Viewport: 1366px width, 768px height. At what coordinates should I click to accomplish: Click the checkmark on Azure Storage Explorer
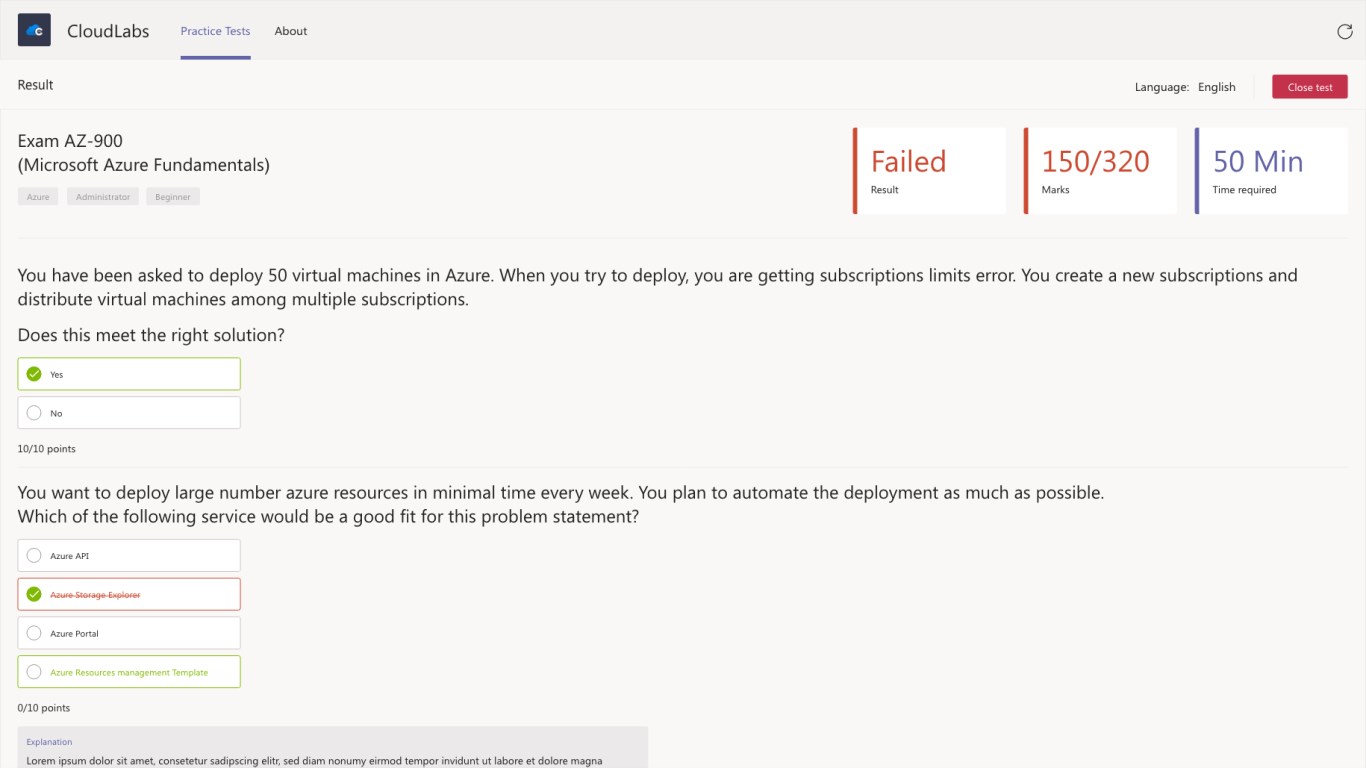[34, 594]
